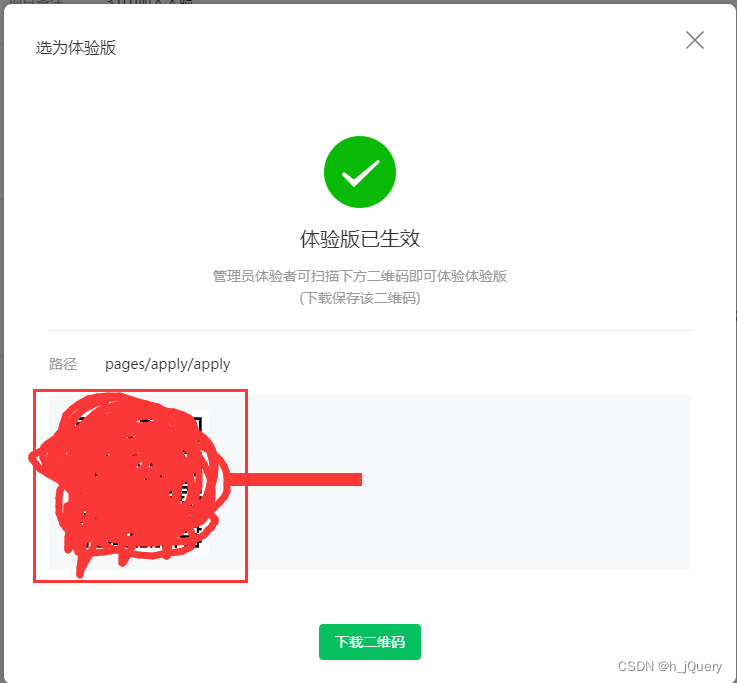Click the red horizontal line beside the QR code
This screenshot has height=683, width=737.
[x=295, y=479]
